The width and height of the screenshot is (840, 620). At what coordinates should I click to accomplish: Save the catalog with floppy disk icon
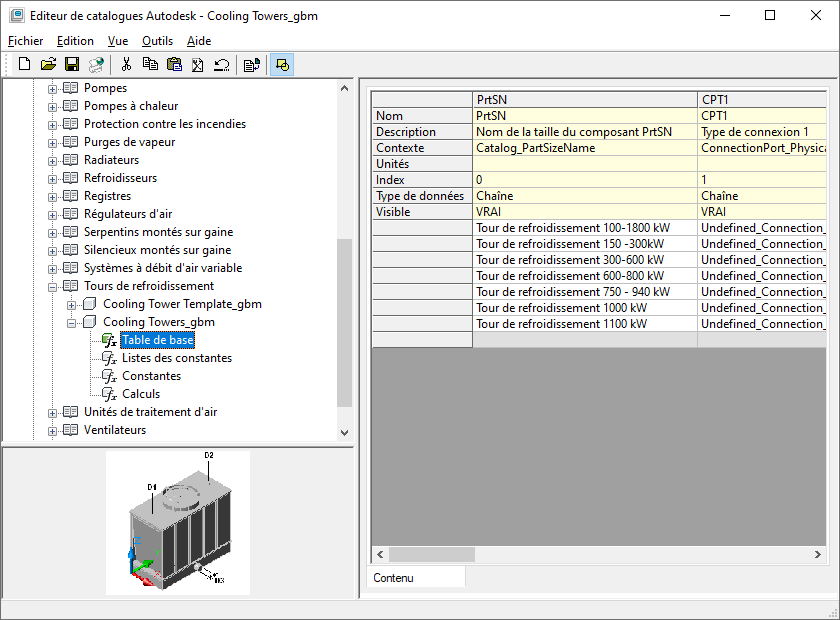72,64
